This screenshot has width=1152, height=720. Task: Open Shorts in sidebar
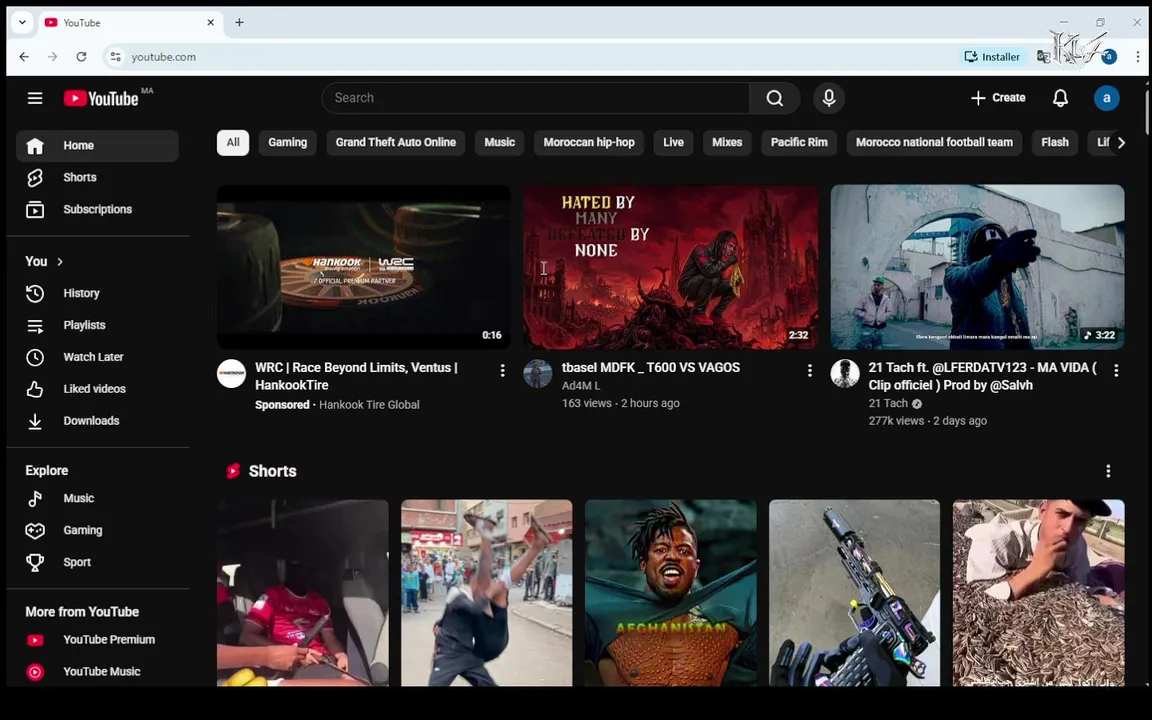coord(97,177)
